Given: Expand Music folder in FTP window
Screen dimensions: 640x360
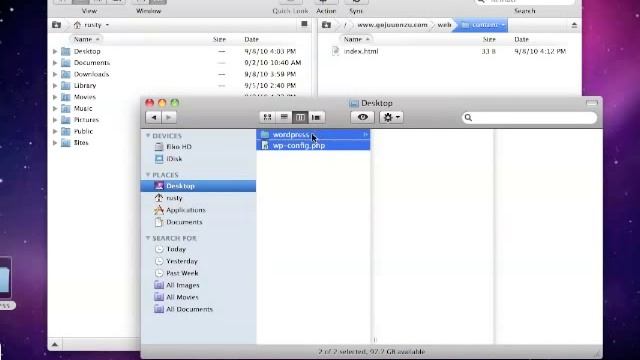Looking at the screenshot, I should coord(55,109).
